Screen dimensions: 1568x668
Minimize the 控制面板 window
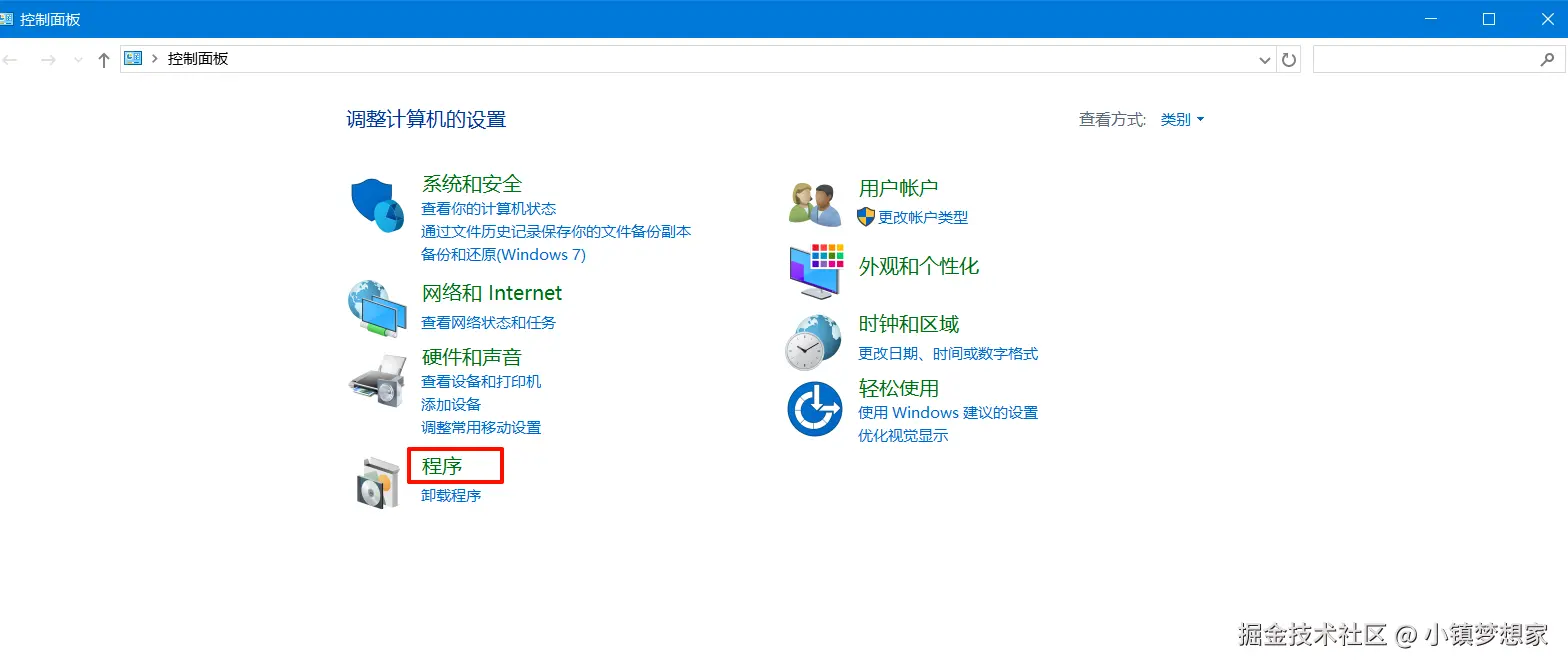1430,19
